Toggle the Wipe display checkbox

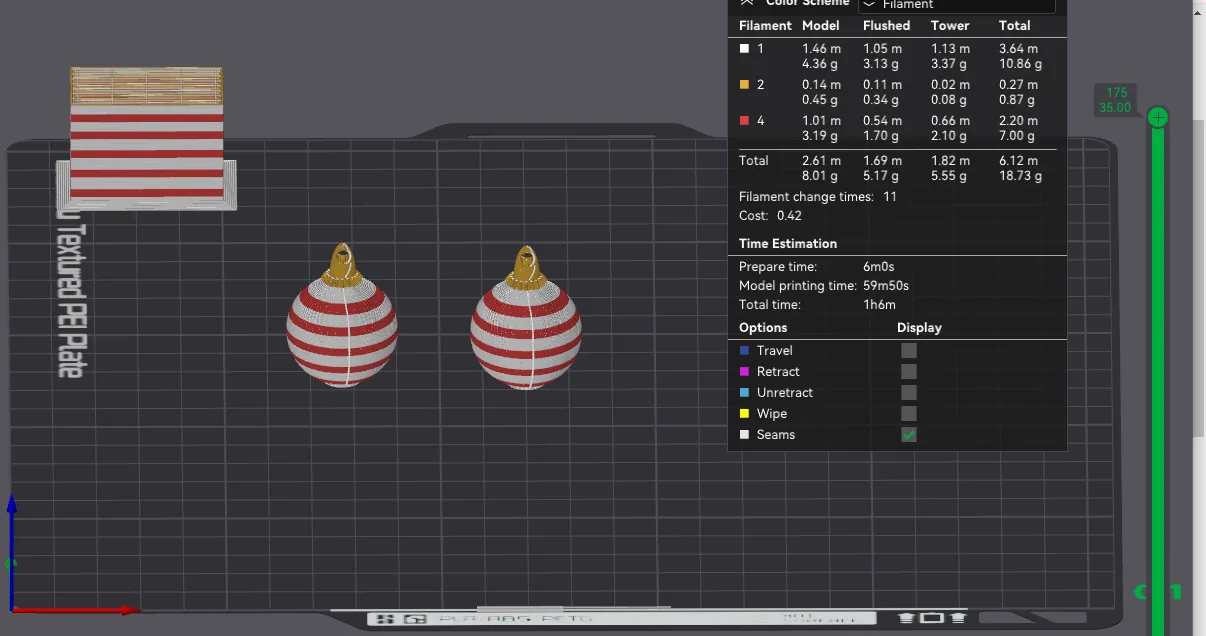coord(908,413)
